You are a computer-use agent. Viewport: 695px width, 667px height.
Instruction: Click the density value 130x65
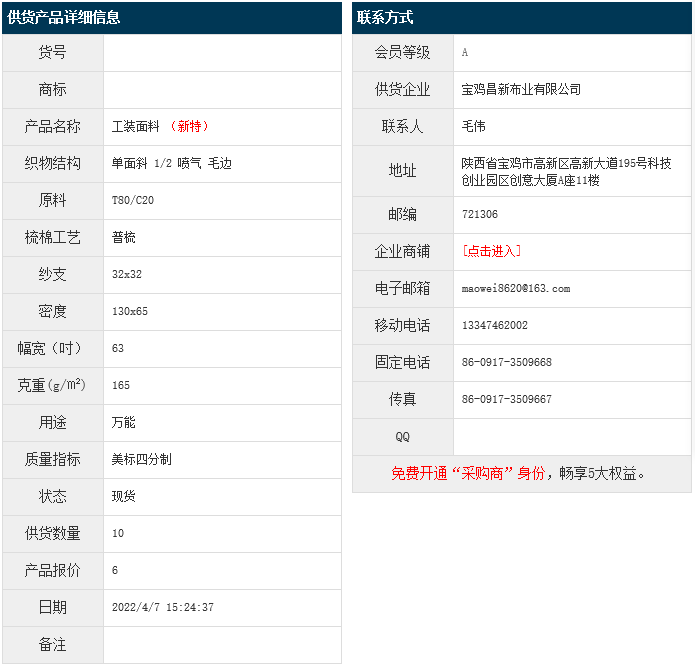[130, 311]
